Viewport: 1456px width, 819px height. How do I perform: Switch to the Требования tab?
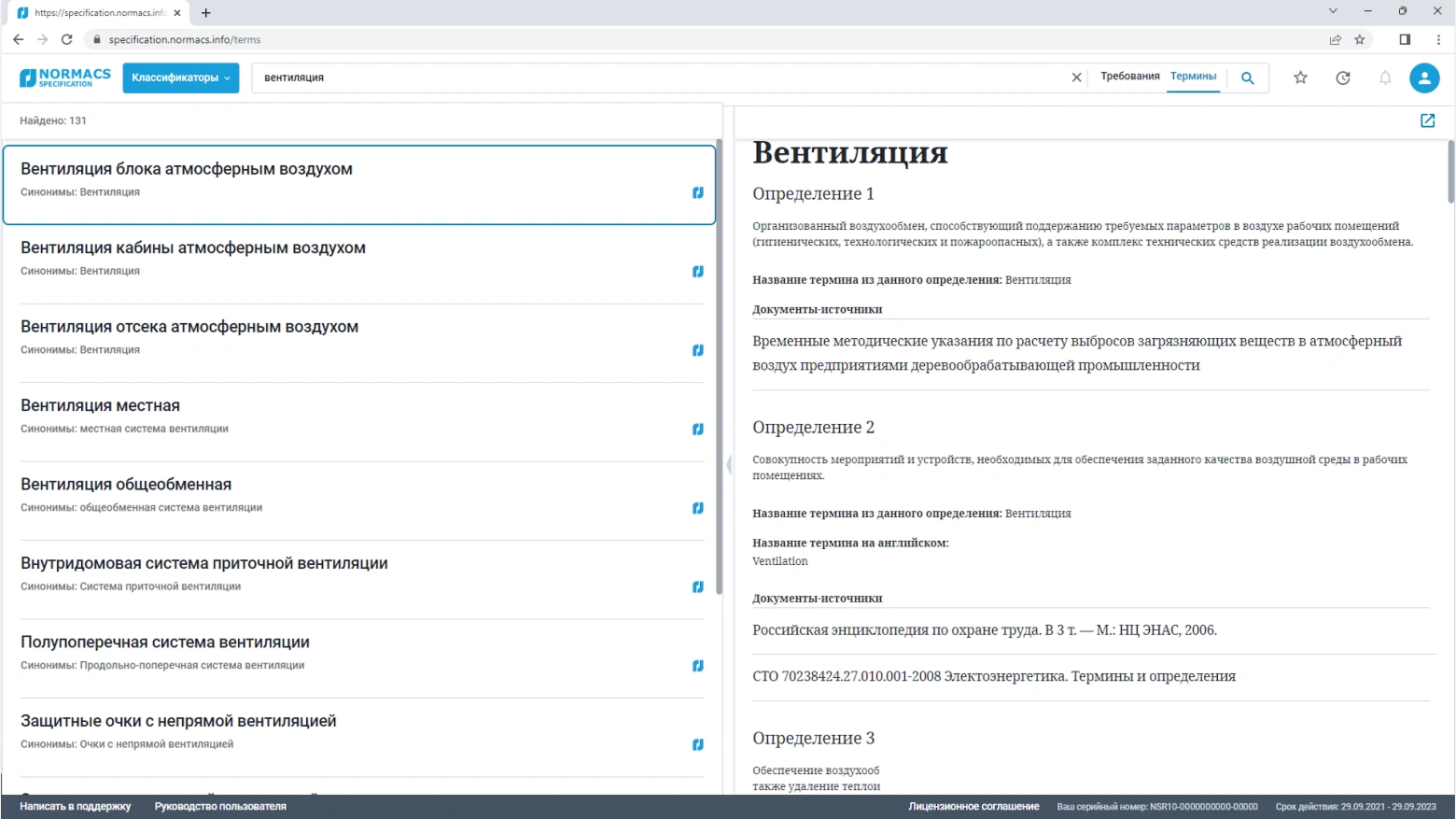click(1129, 77)
